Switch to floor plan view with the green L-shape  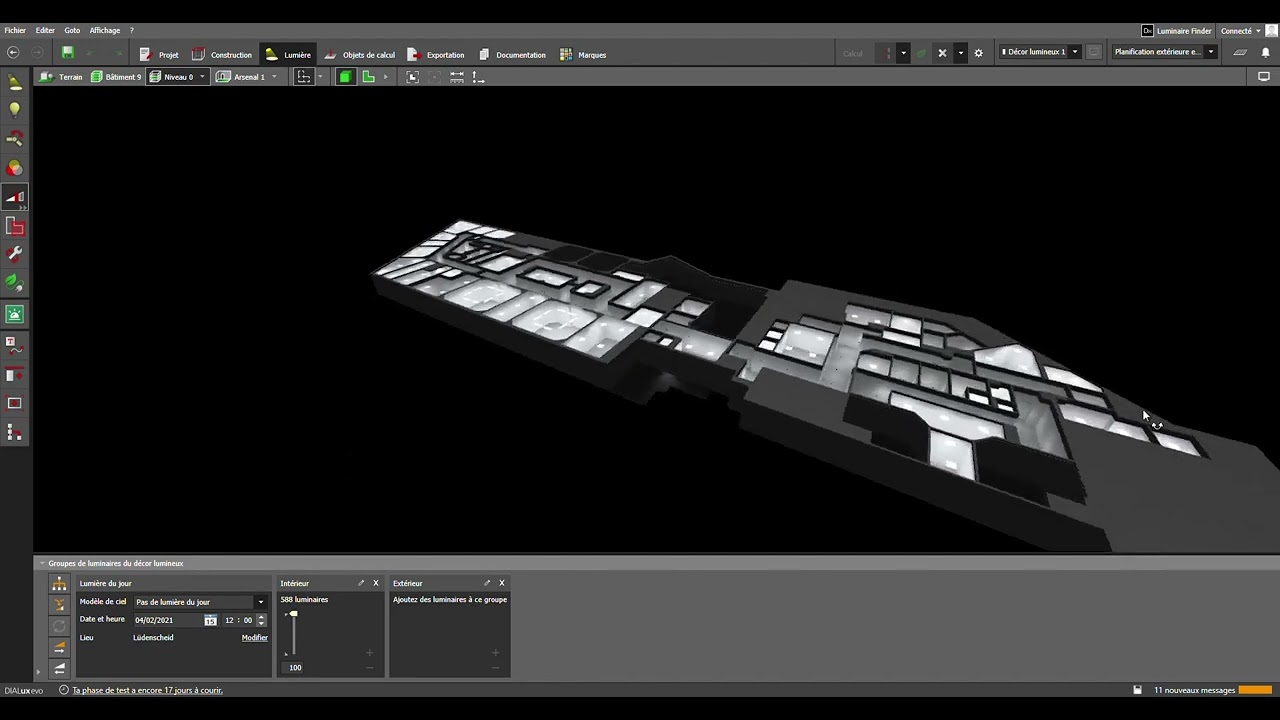(x=369, y=77)
